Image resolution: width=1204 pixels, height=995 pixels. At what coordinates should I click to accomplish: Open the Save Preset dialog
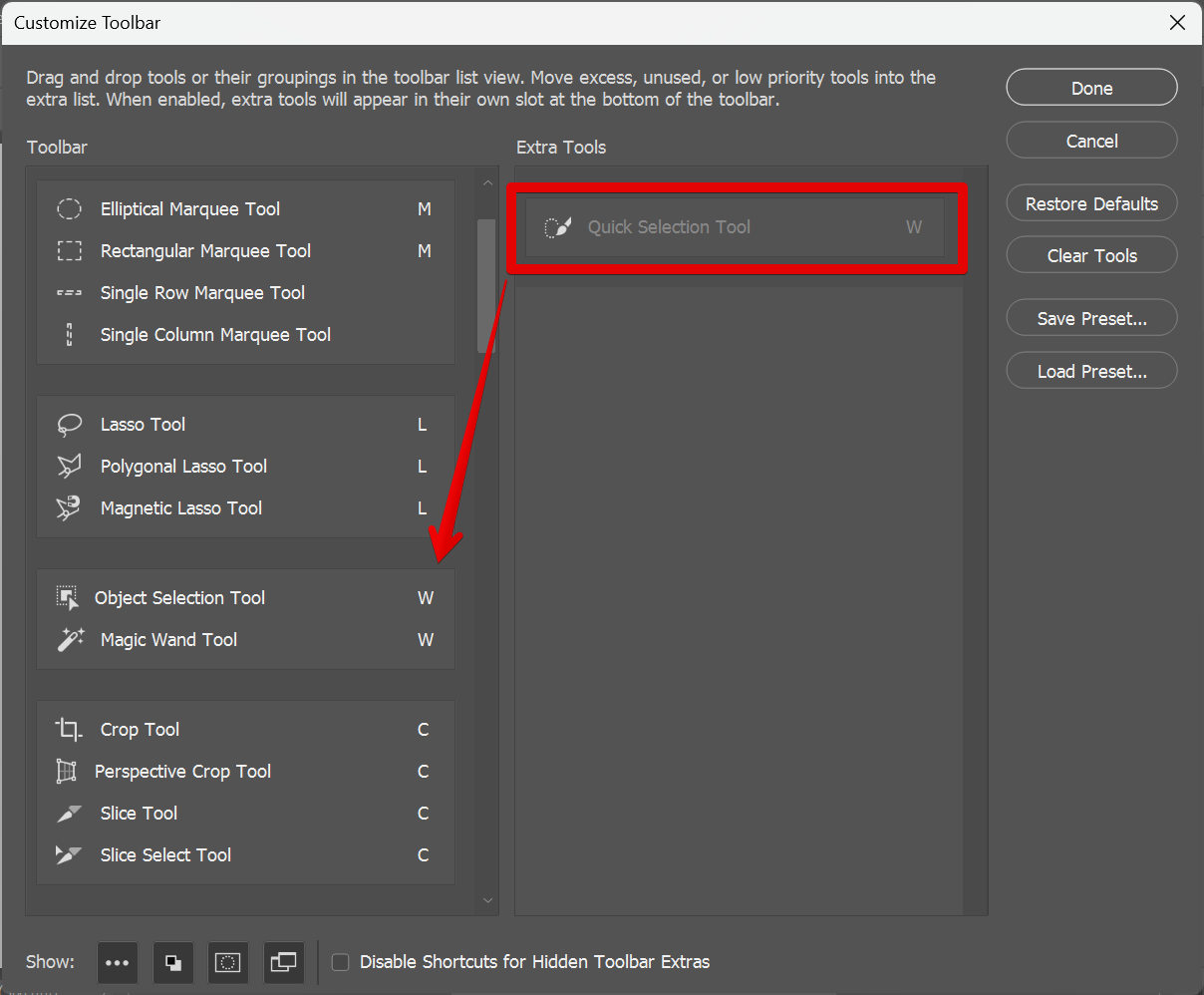point(1091,319)
